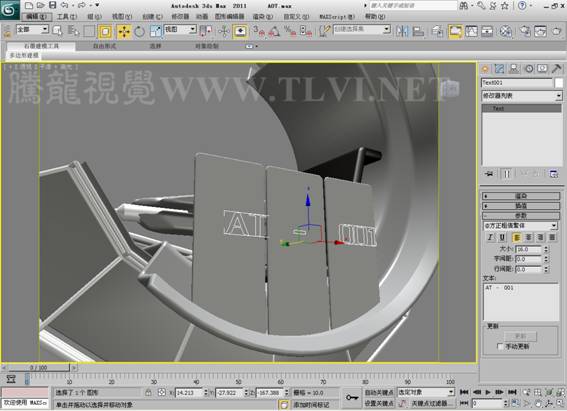The image size is (567, 411).
Task: Click Configure Modifier Sets icon
Action: [x=554, y=174]
